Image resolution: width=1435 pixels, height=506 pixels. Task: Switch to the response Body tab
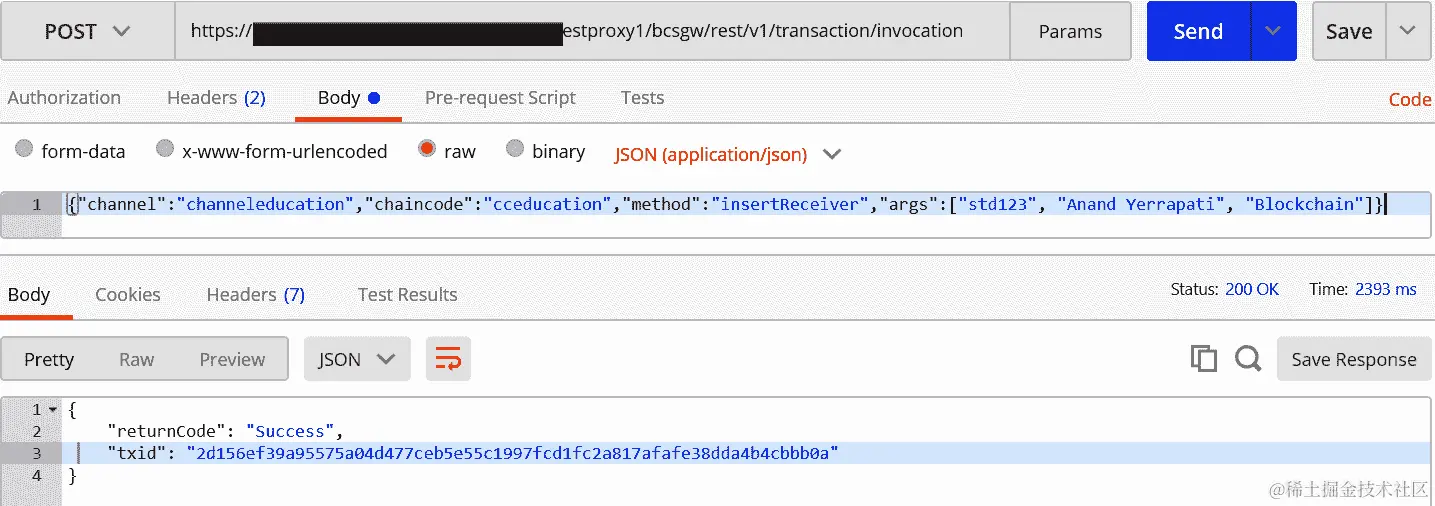click(29, 295)
